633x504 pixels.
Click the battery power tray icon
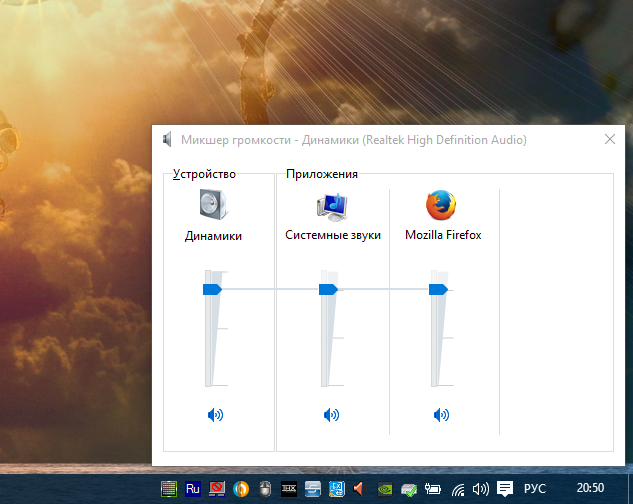(433, 489)
